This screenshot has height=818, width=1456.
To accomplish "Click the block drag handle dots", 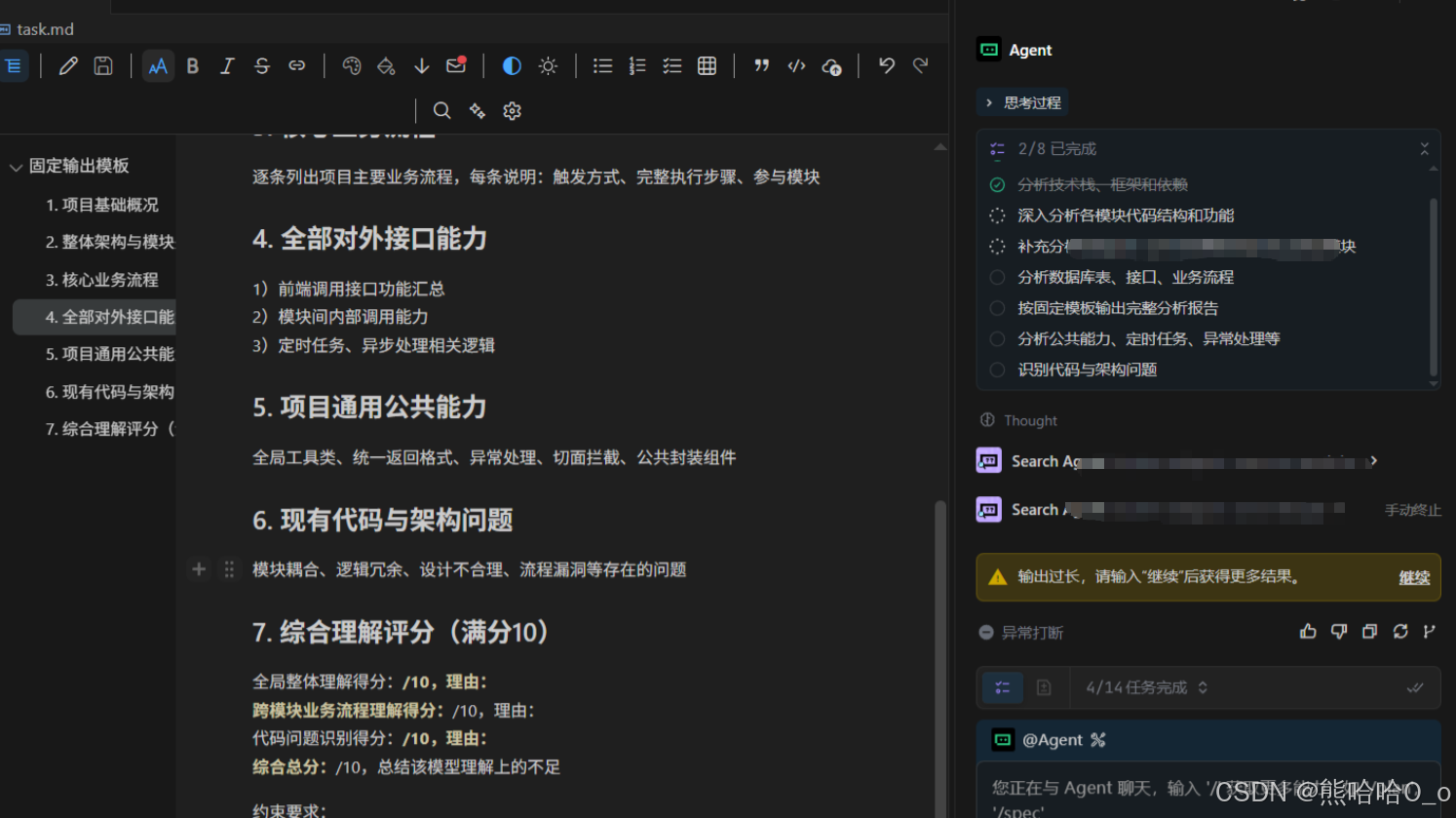I will tap(229, 569).
